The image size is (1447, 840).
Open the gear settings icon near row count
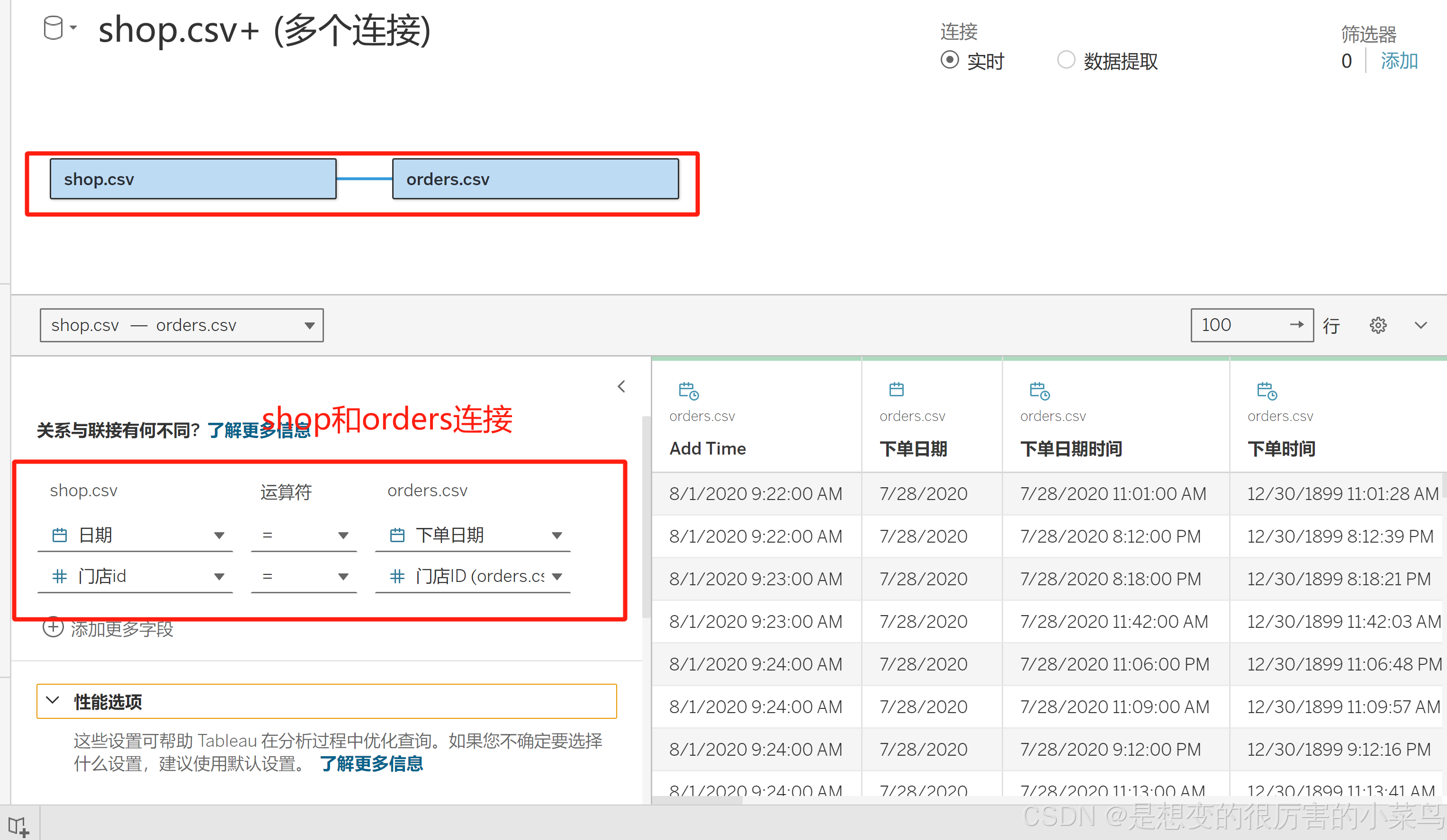click(1377, 326)
